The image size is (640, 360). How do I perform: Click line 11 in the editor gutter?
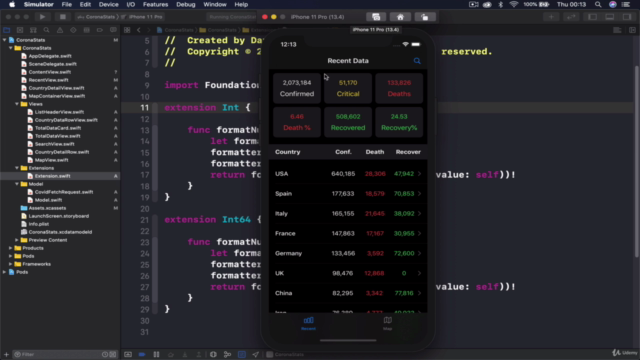144,108
